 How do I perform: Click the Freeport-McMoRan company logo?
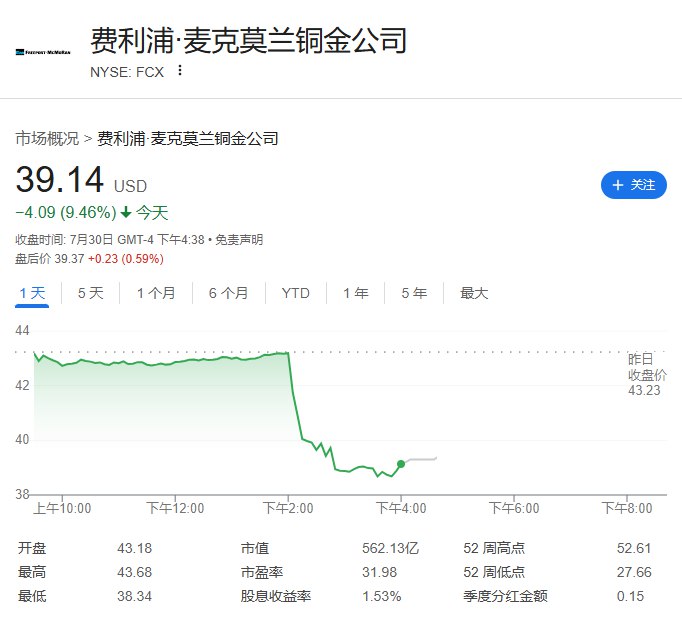pos(43,52)
